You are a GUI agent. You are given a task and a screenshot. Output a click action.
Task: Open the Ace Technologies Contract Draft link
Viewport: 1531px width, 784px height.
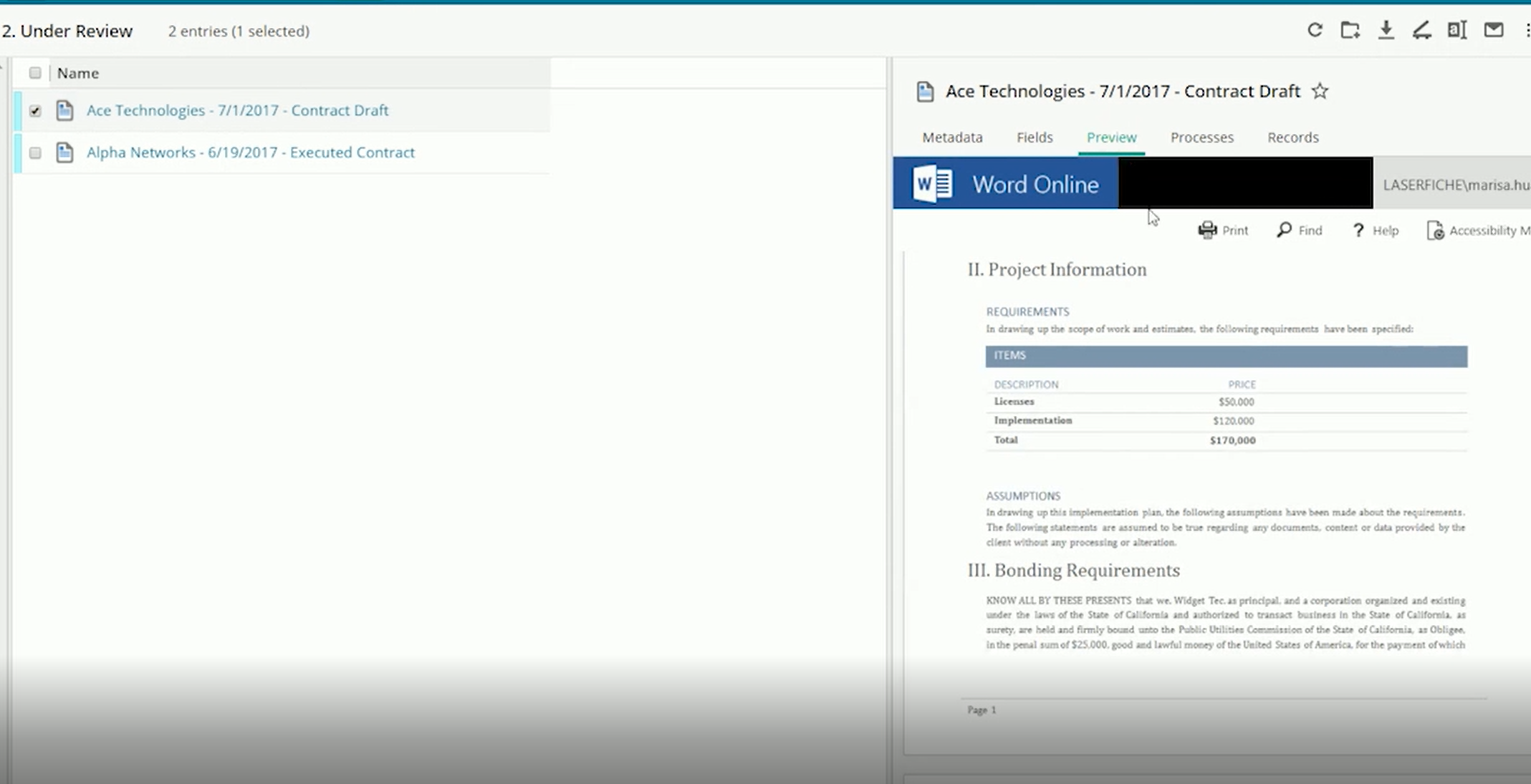237,110
